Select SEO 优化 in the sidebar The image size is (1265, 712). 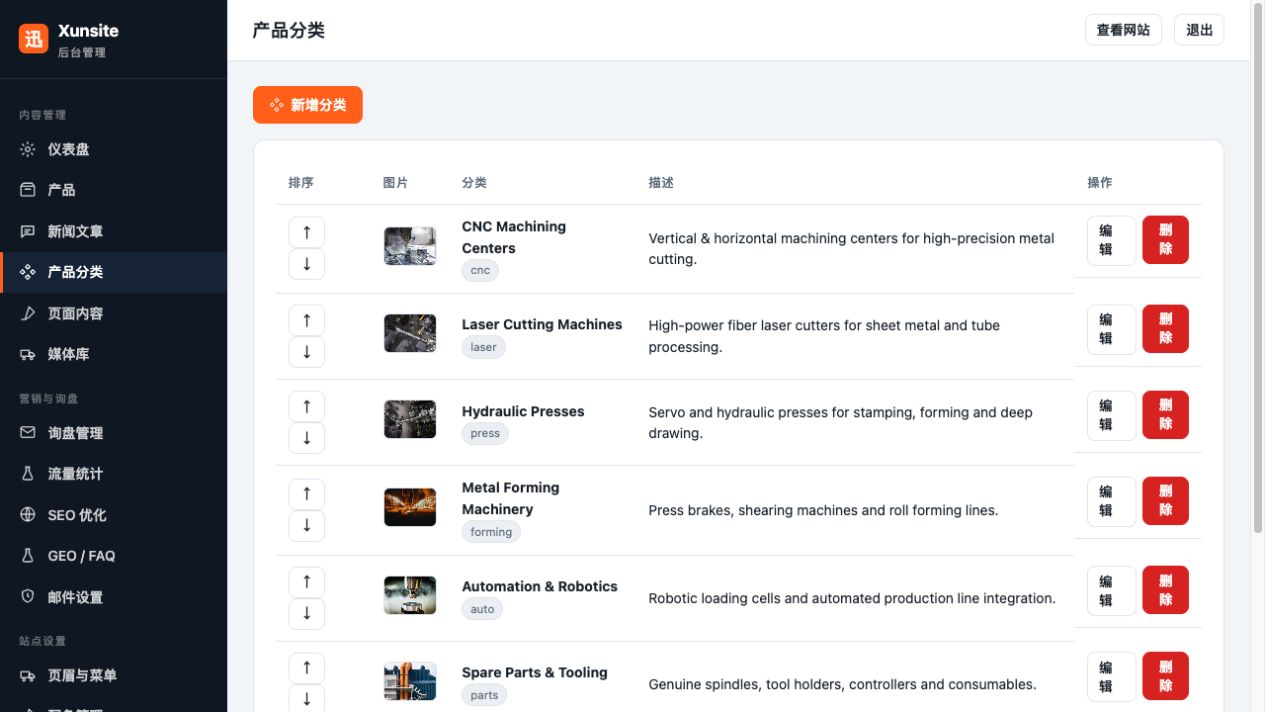pyautogui.click(x=113, y=515)
